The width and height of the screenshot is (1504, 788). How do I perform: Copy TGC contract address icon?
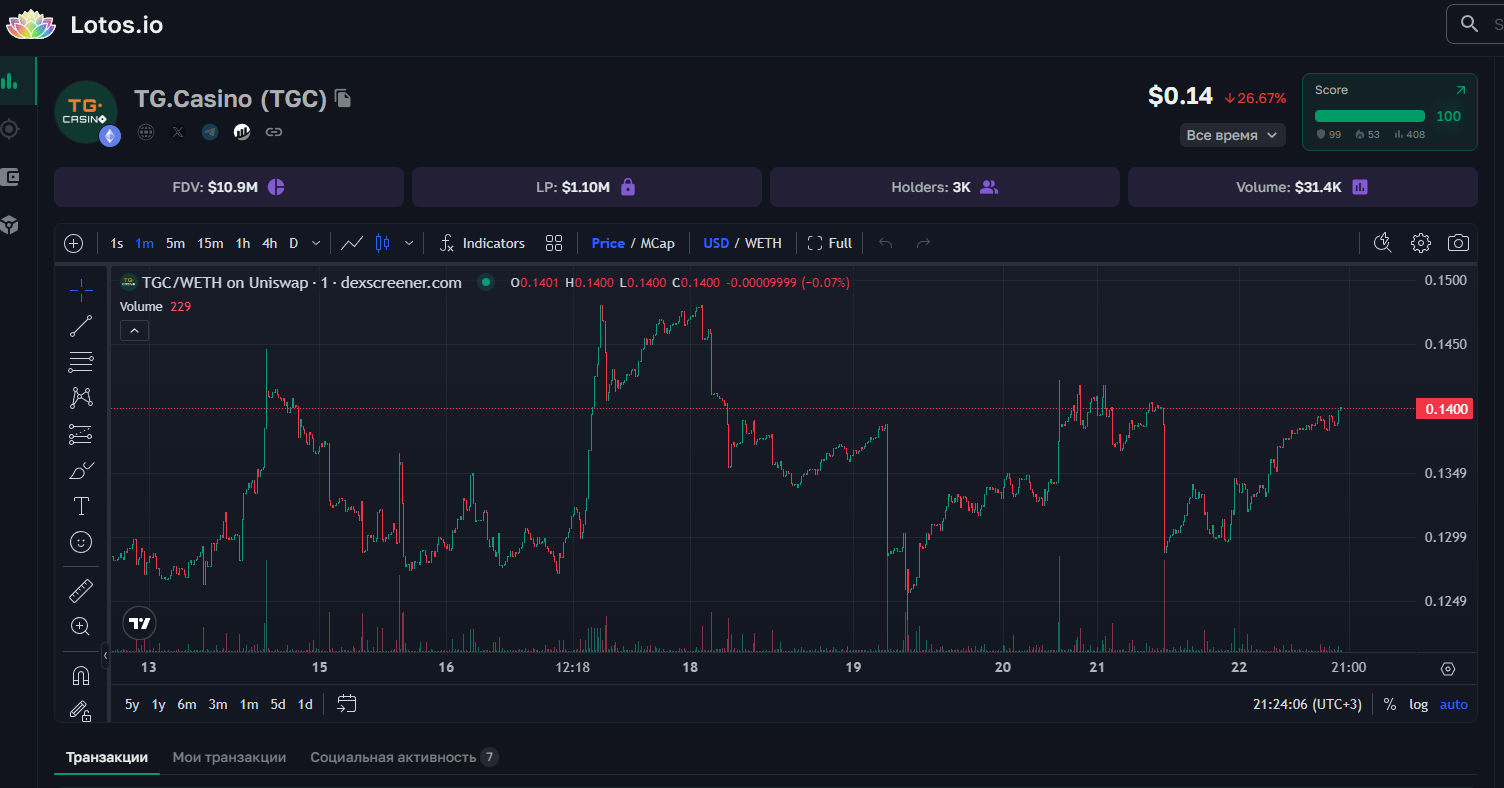[x=343, y=98]
